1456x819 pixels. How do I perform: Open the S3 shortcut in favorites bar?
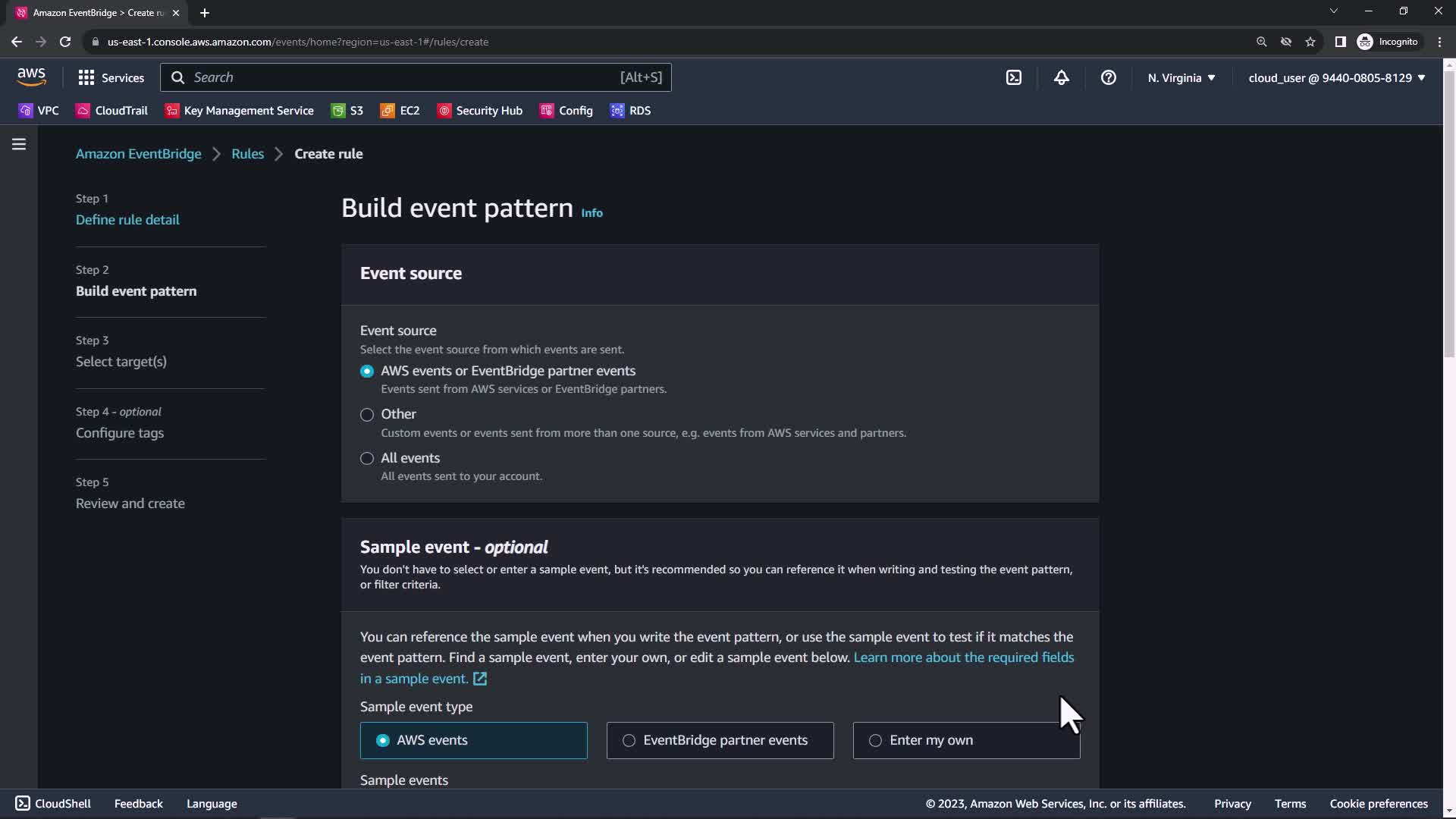click(347, 111)
